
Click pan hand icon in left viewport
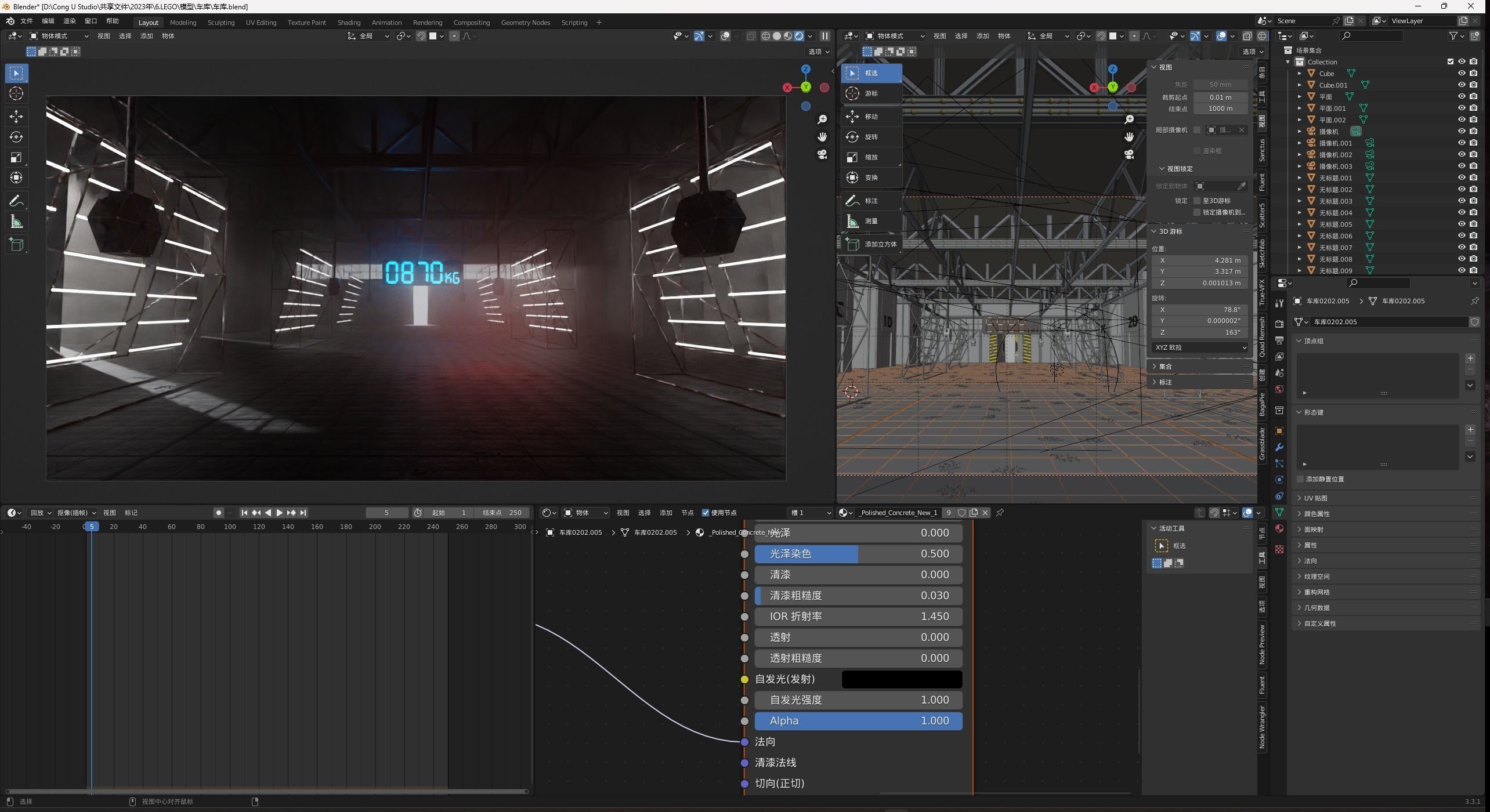point(822,137)
